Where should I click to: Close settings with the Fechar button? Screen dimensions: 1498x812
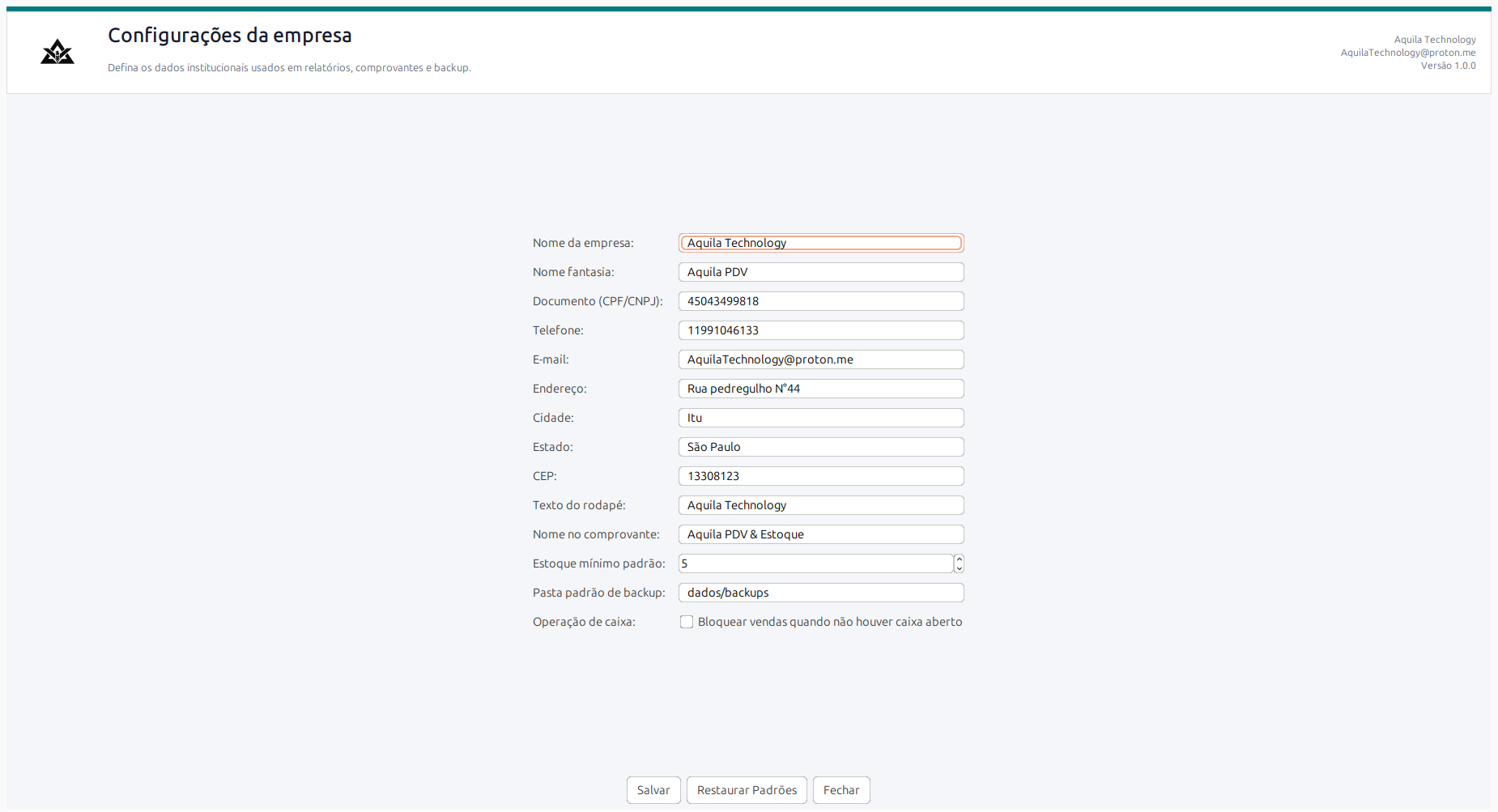pyautogui.click(x=841, y=790)
